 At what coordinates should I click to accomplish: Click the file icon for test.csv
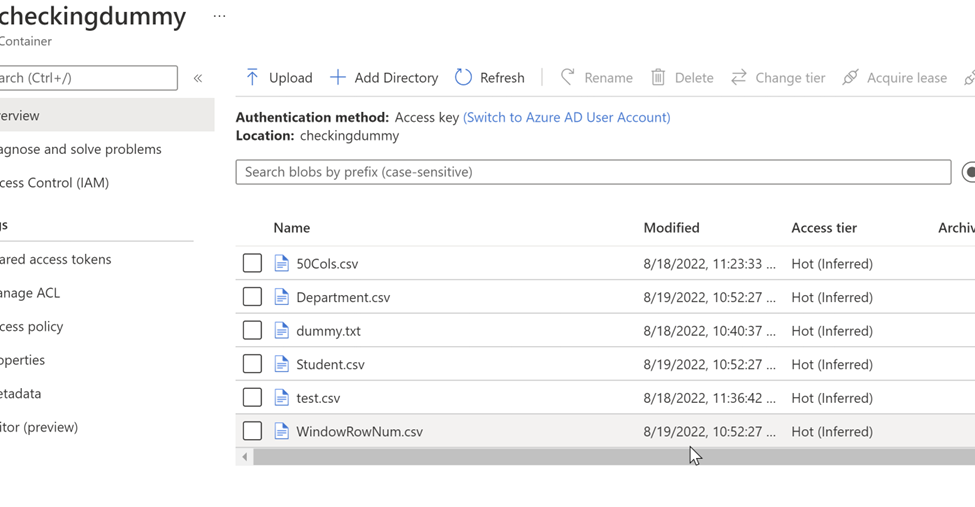coord(282,398)
